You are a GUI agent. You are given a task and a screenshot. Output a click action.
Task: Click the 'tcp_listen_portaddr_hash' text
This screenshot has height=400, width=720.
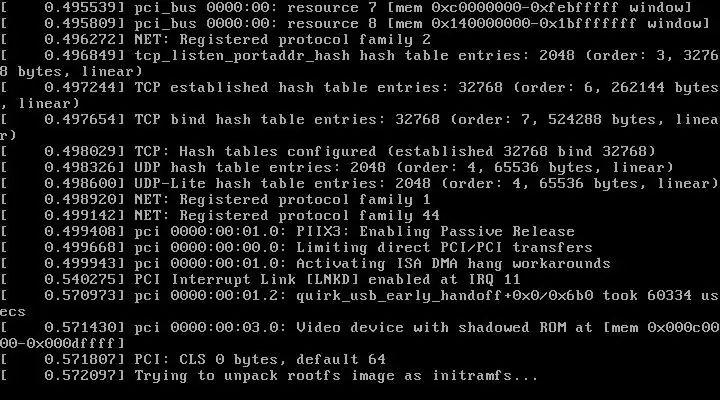point(242,56)
